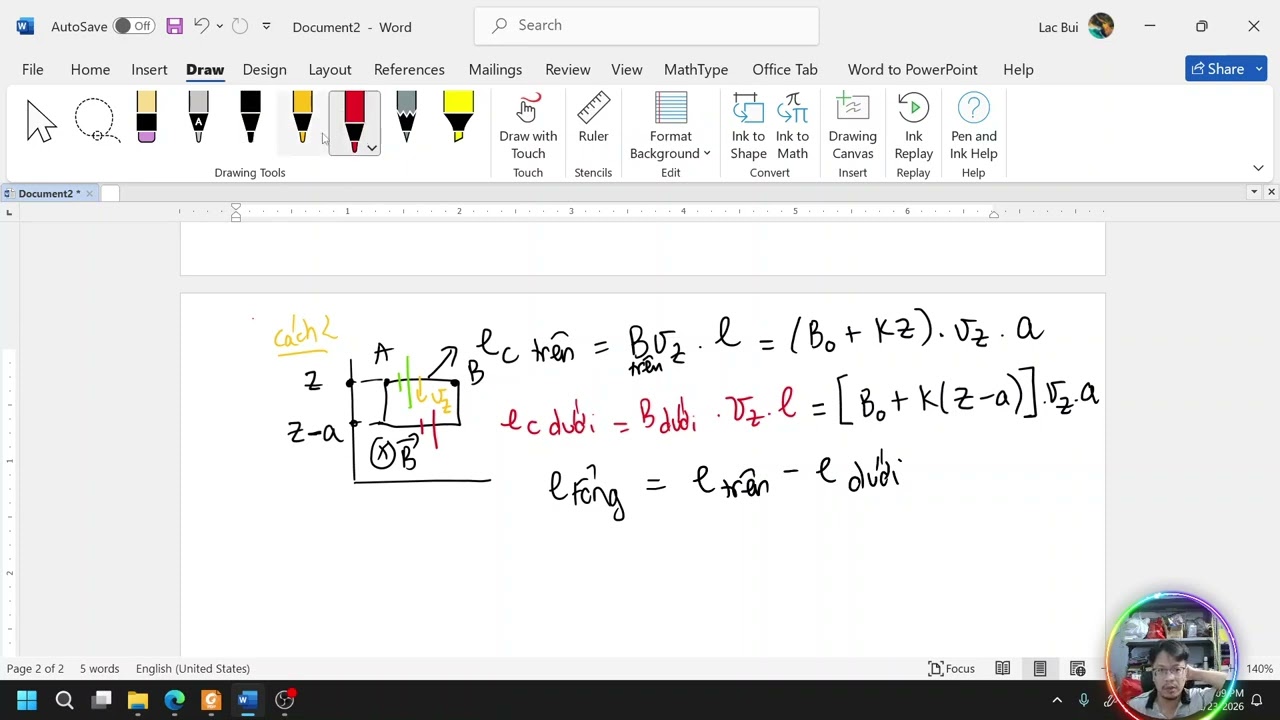Select the Document2 document tab

47,193
